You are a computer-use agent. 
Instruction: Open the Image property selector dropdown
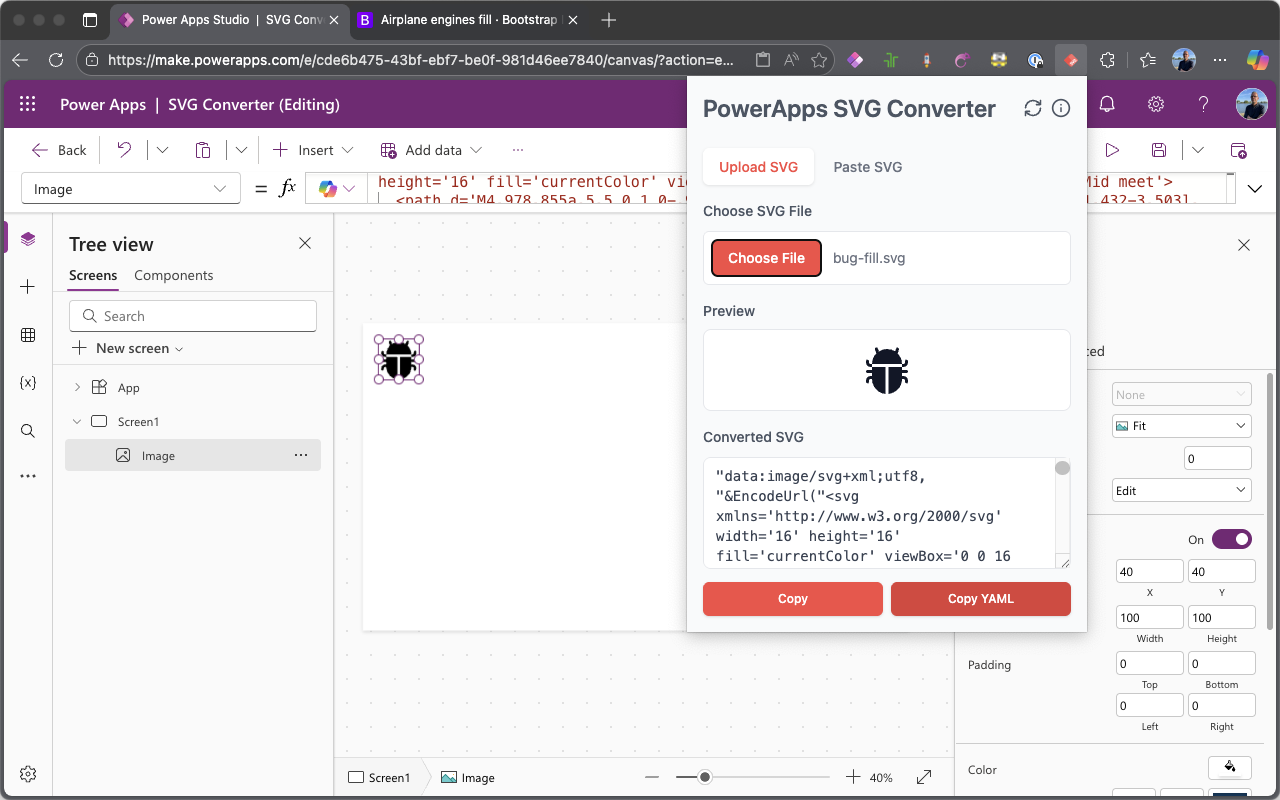click(x=130, y=189)
